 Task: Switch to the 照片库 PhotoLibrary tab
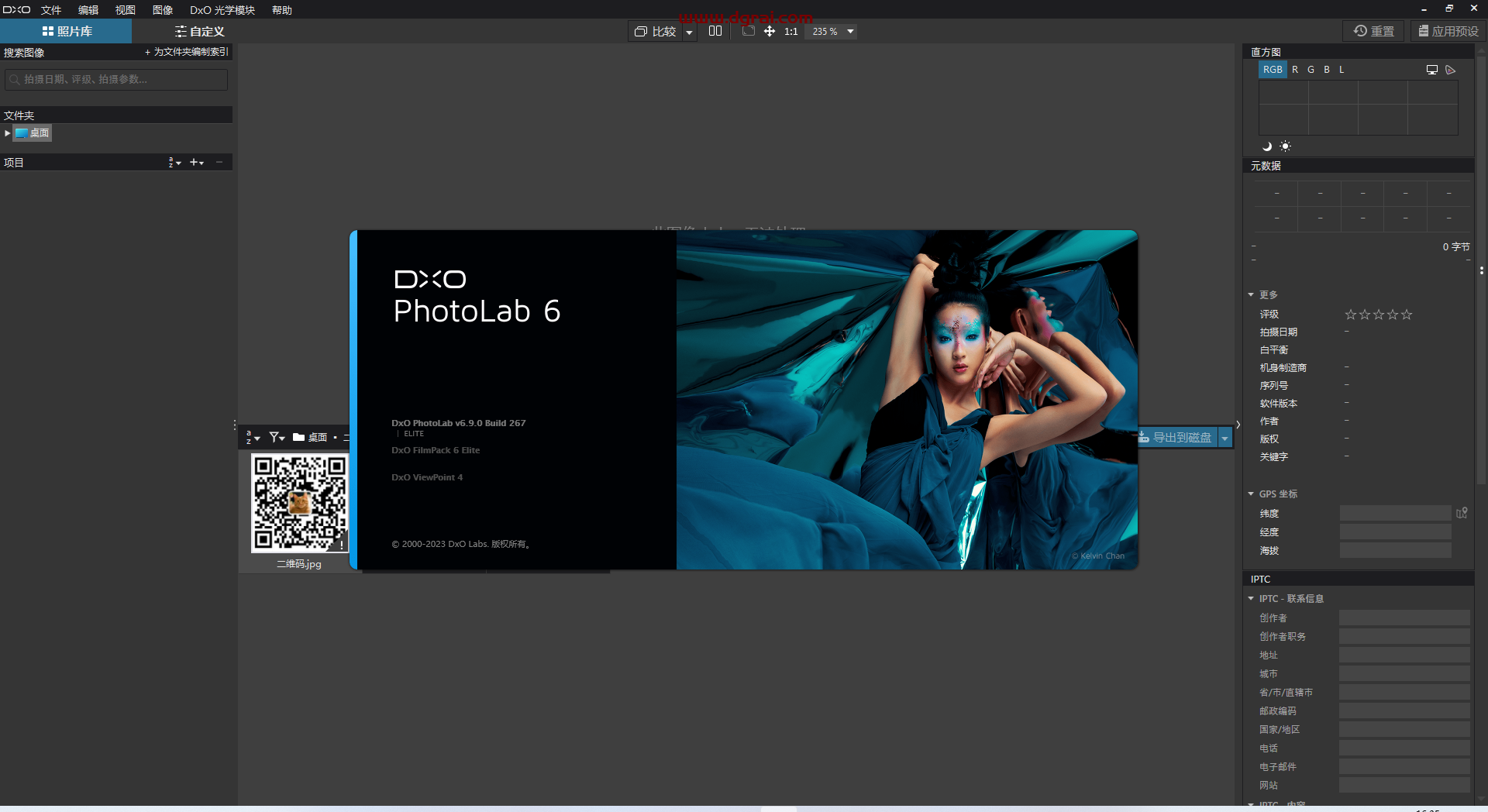tap(66, 31)
